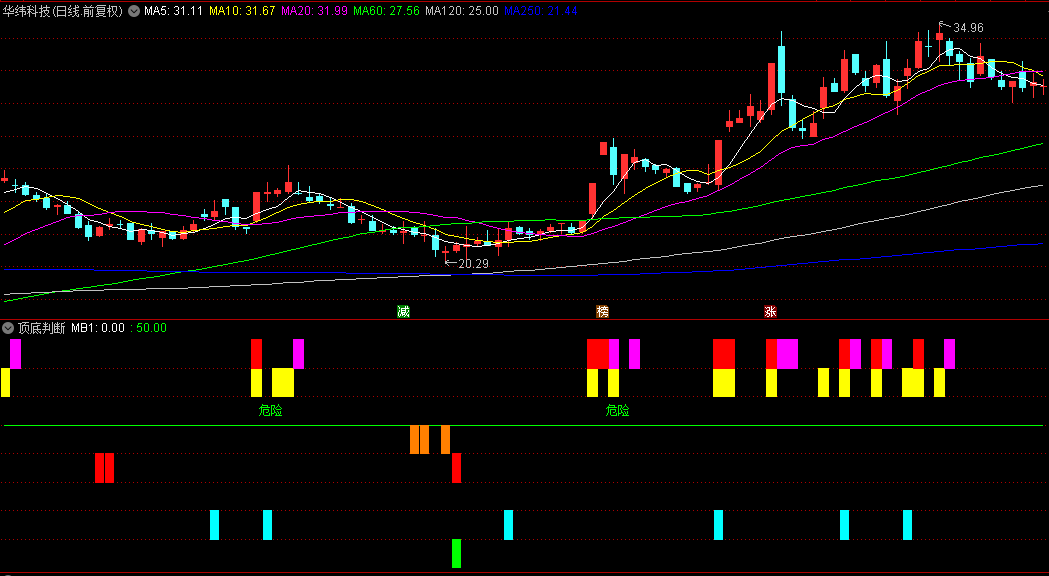
Task: Click the green 减 event marker
Action: 403,312
